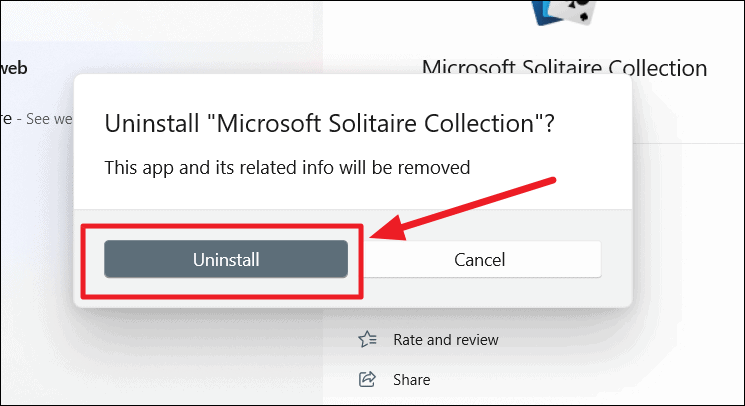Open the Rate and review option

[x=446, y=340]
